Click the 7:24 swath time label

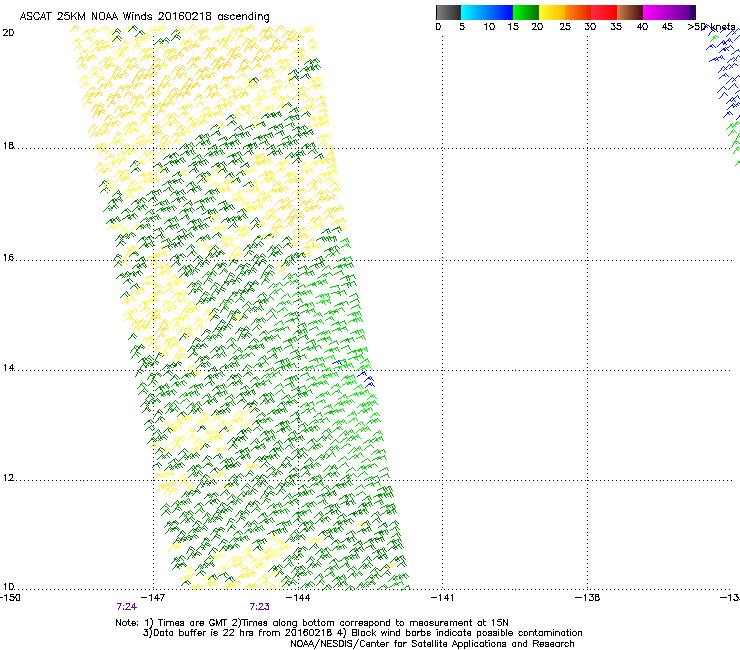point(126,607)
